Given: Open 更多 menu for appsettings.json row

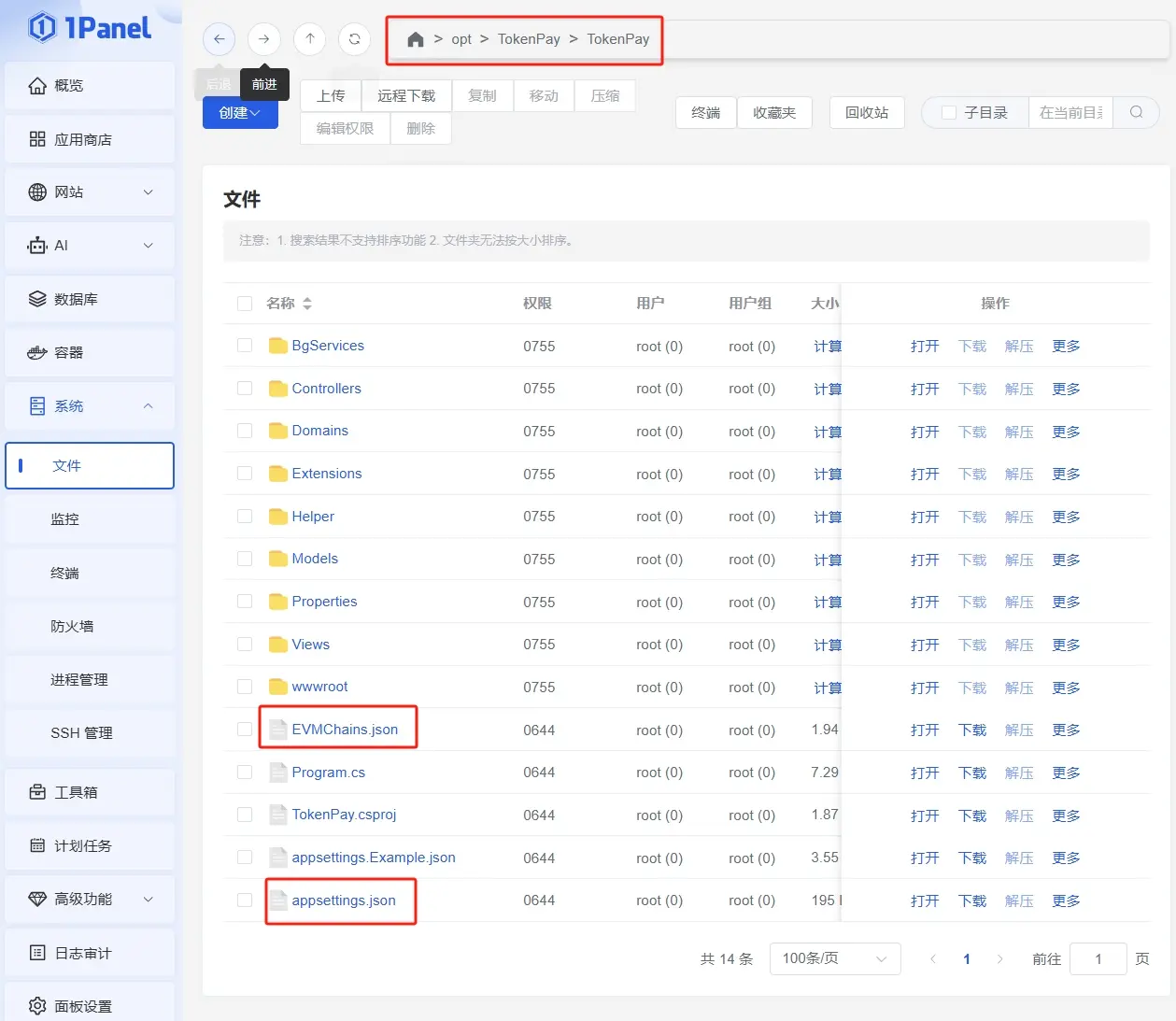Looking at the screenshot, I should pos(1066,901).
